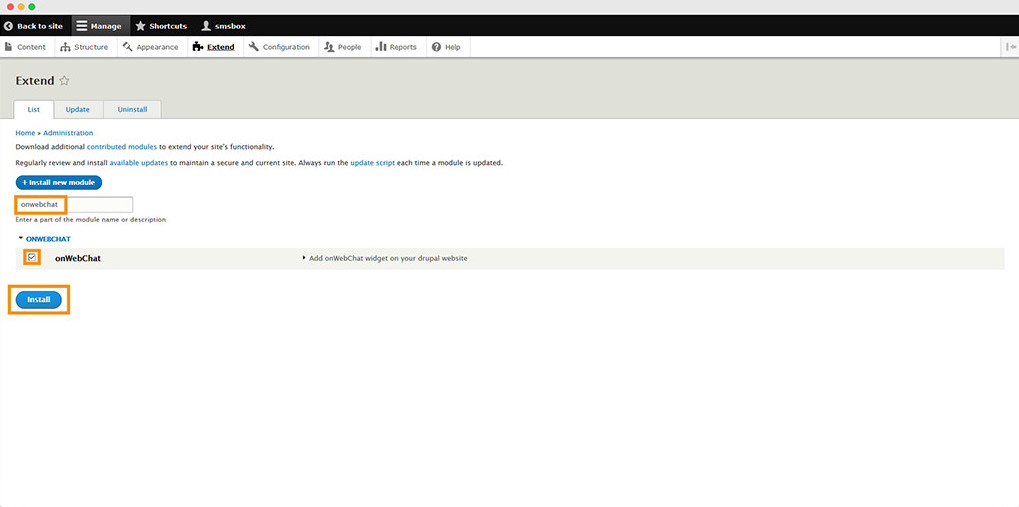The width and height of the screenshot is (1019, 507).
Task: Click the Appearance paintbrush icon
Action: [x=127, y=47]
